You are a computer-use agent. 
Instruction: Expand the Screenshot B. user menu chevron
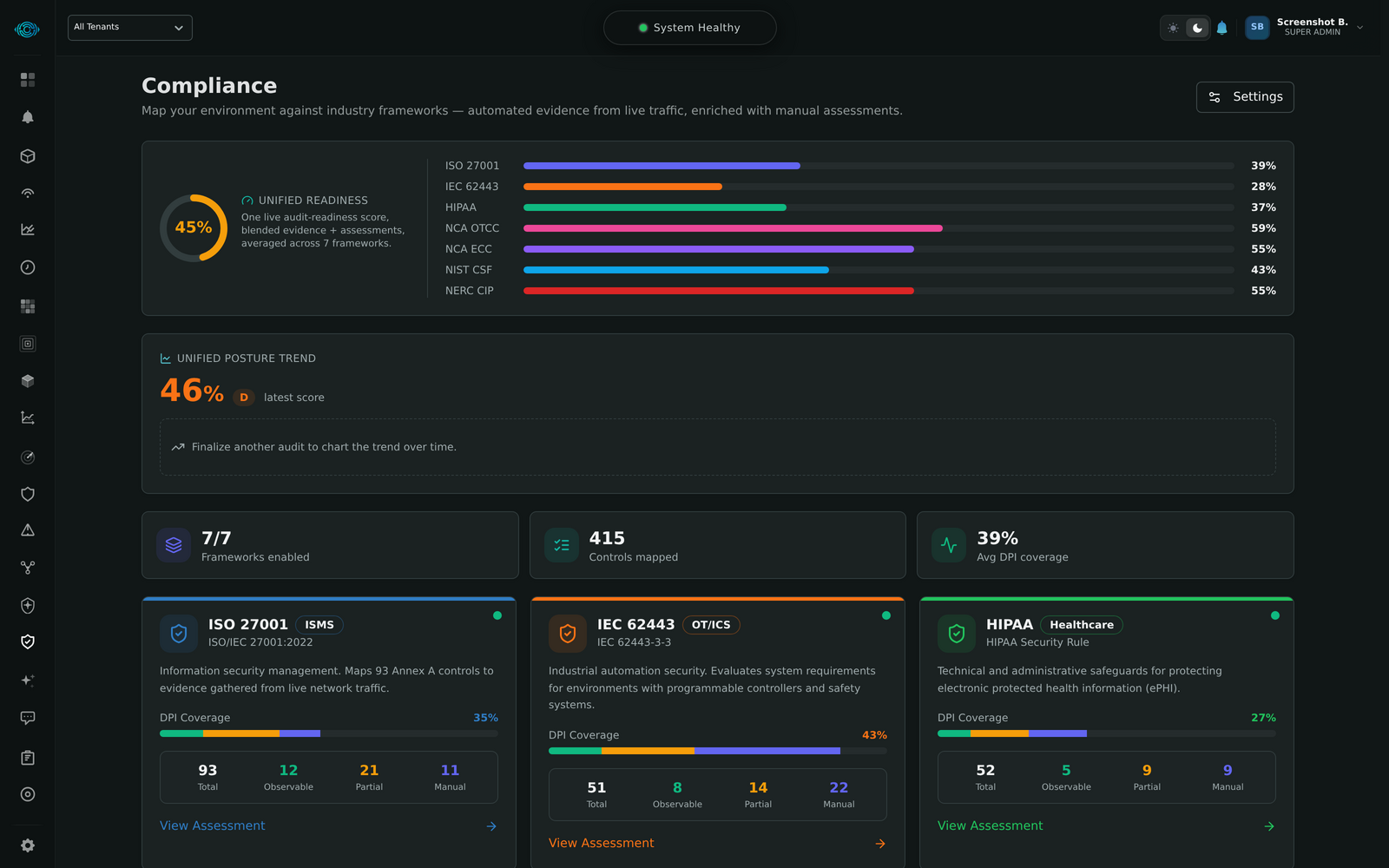(1360, 28)
